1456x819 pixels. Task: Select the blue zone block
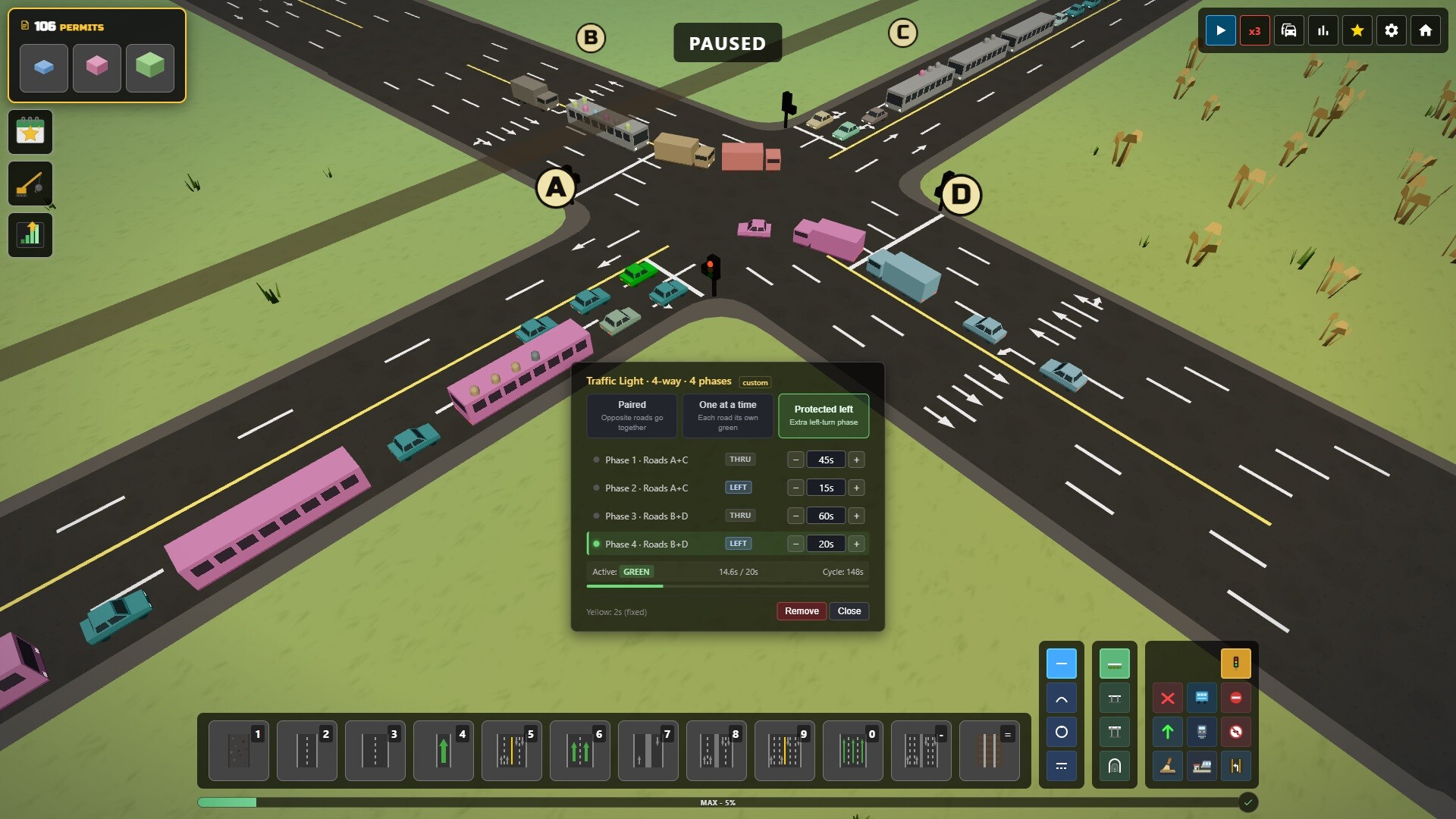pyautogui.click(x=44, y=67)
